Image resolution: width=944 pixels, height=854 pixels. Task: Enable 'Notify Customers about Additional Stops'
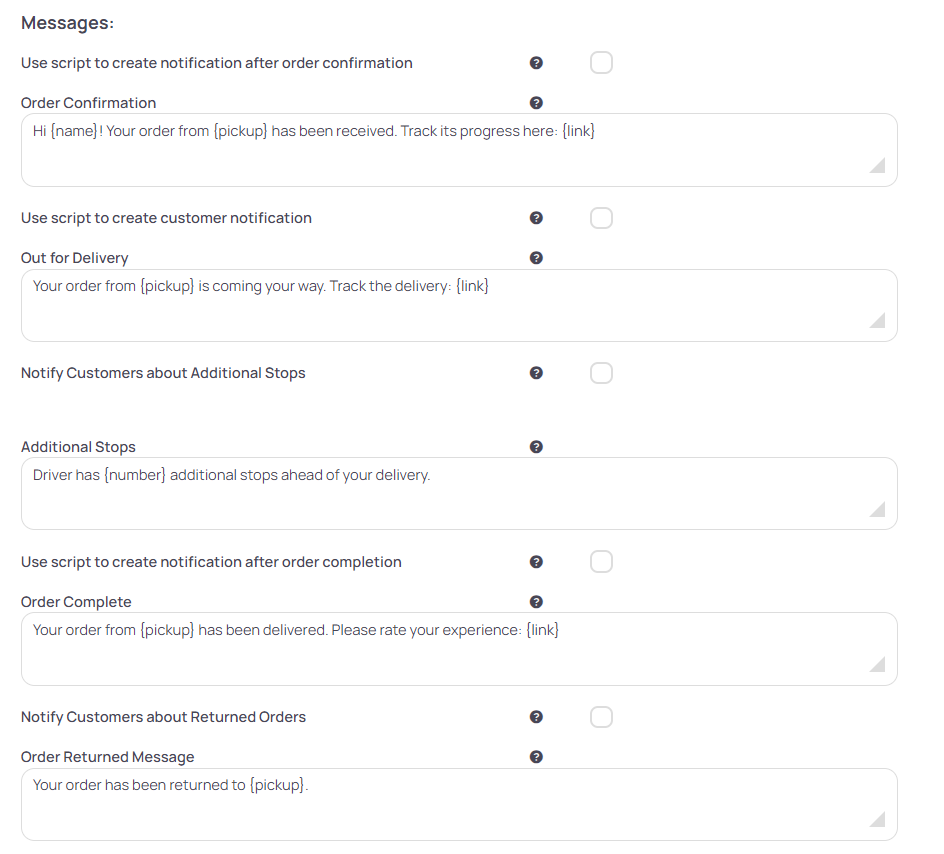(x=601, y=372)
